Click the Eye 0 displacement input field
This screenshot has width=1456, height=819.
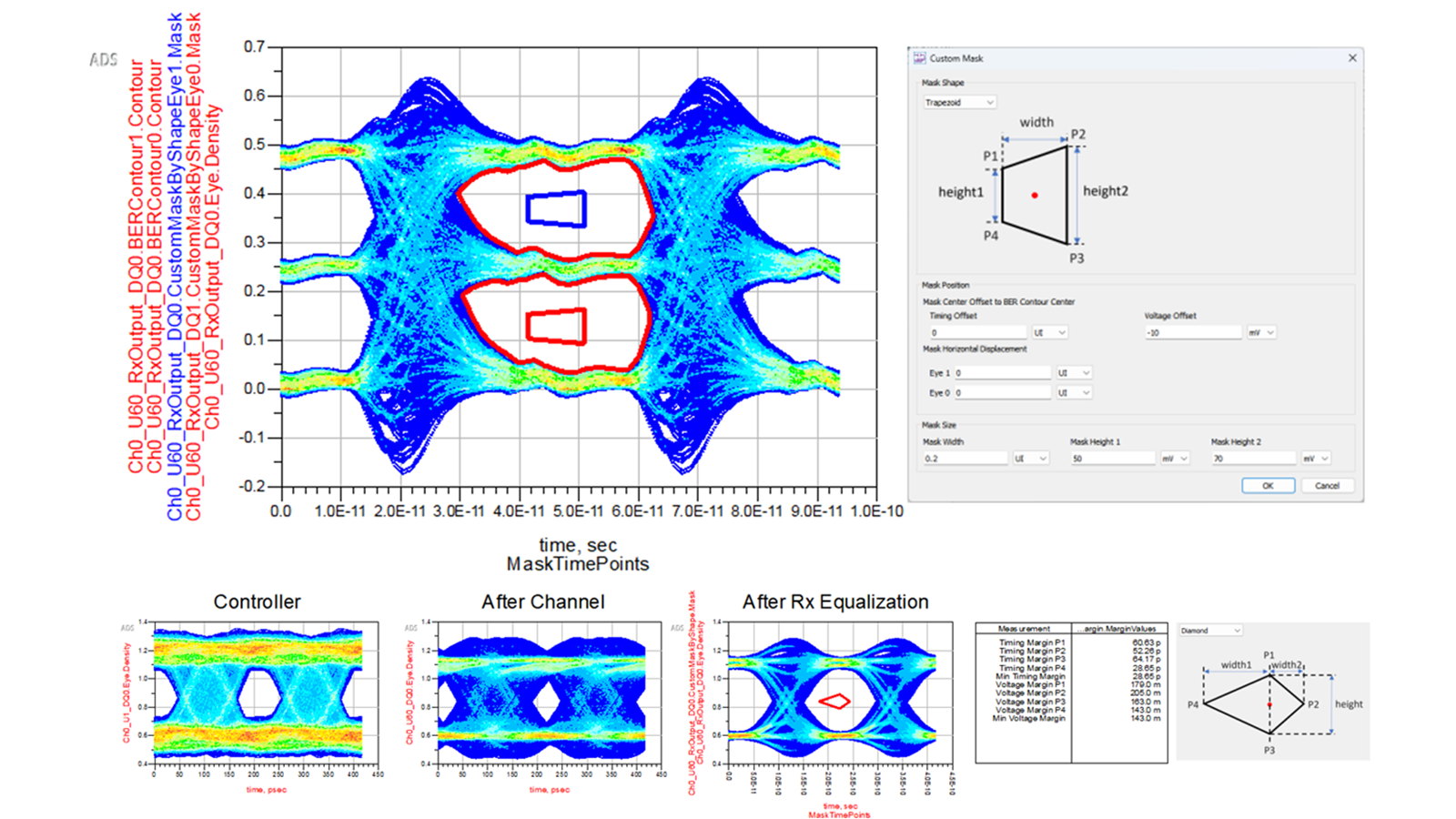pyautogui.click(x=1002, y=393)
